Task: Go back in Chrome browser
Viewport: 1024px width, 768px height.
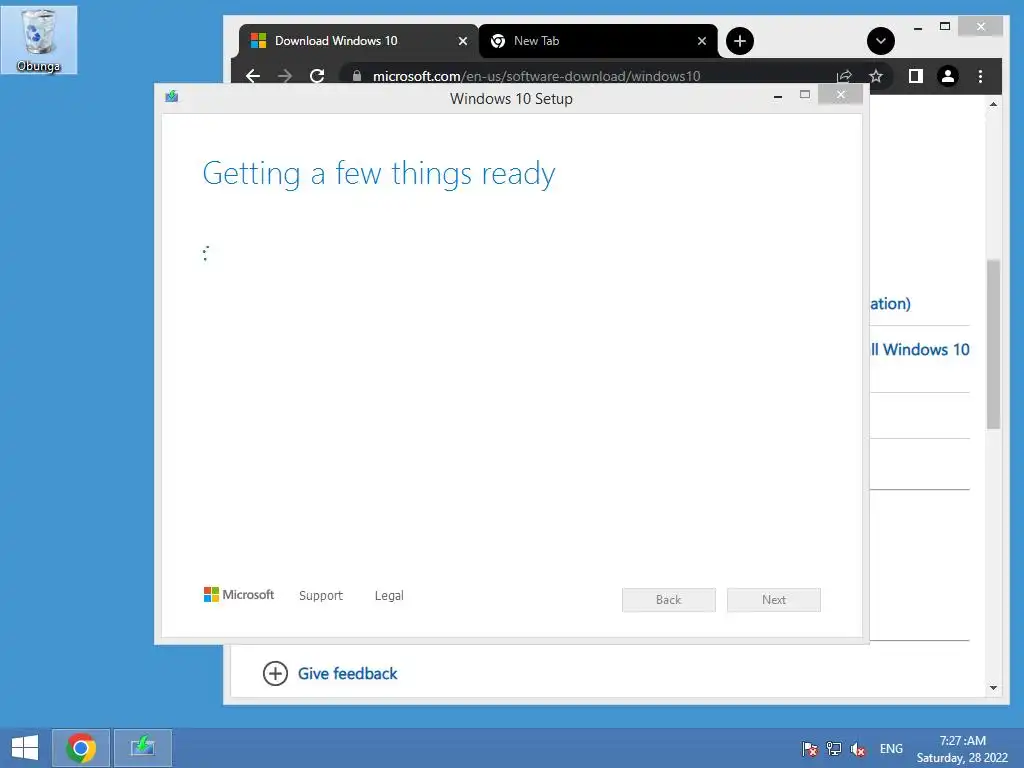Action: [253, 76]
